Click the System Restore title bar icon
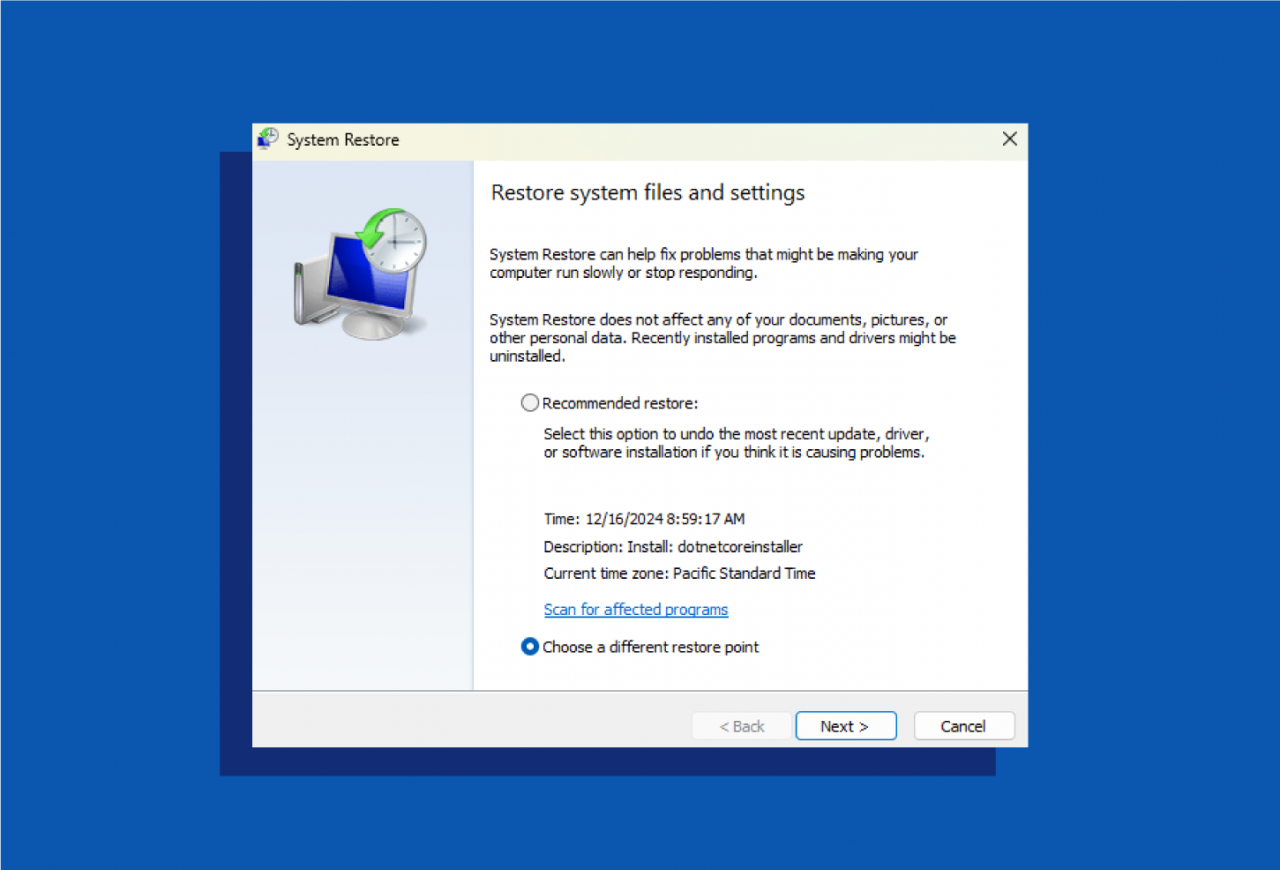 267,139
